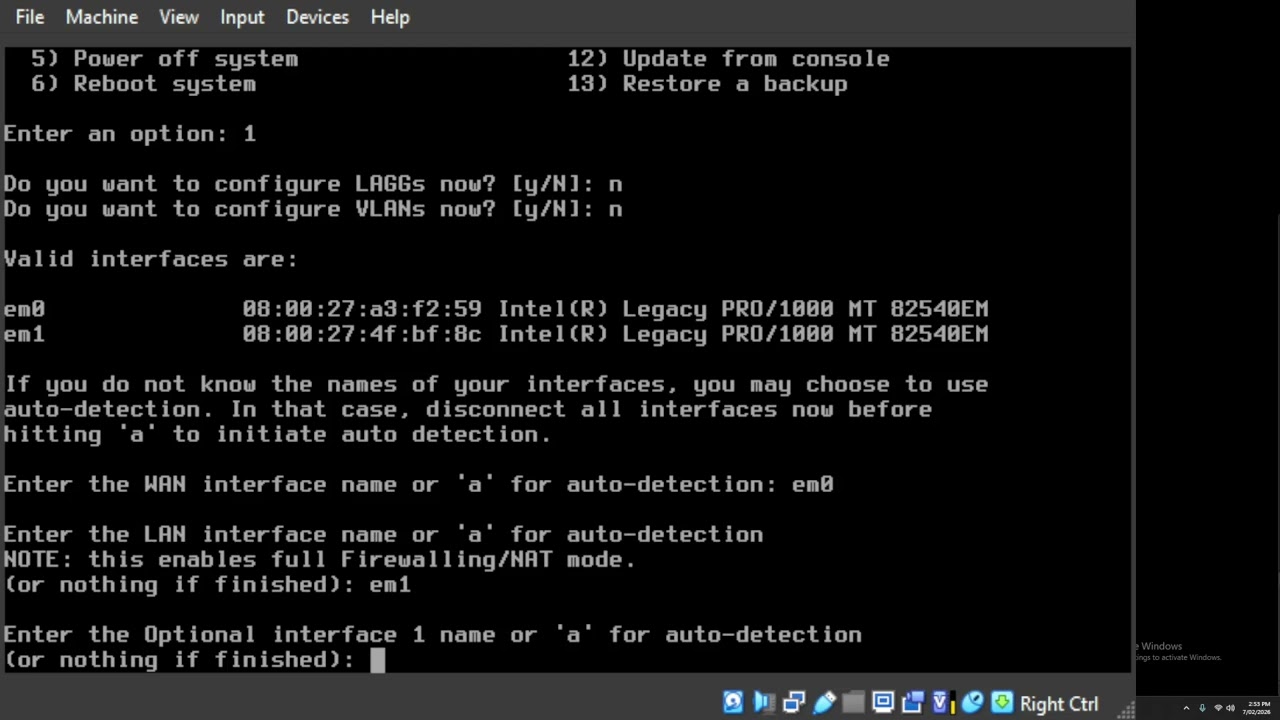
Task: Click the 'configure LAGGs now?' line
Action: 313,184
